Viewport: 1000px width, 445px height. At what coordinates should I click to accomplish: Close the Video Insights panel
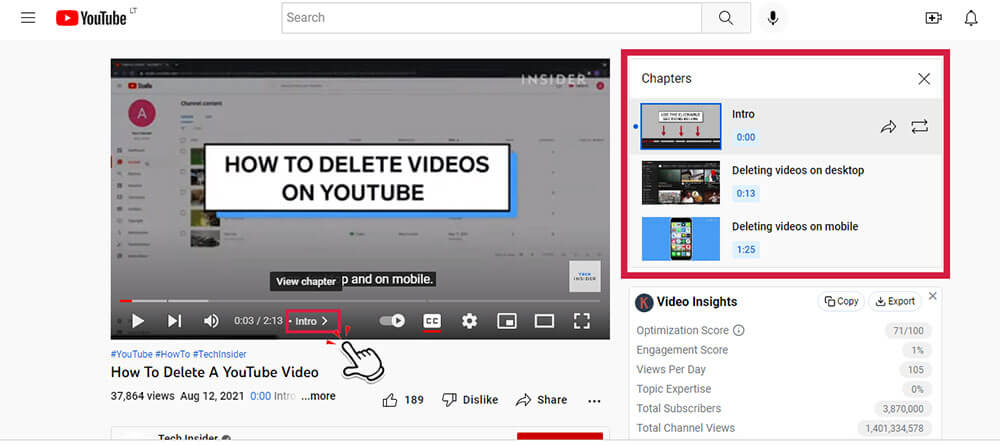(x=932, y=296)
